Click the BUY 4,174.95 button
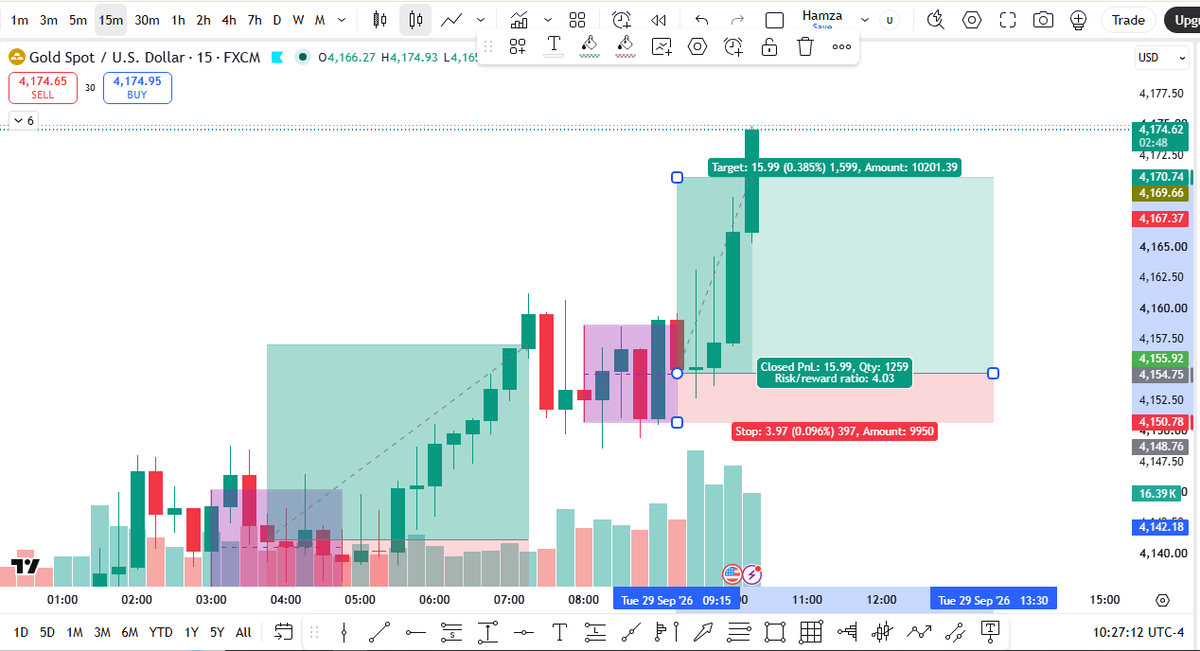The image size is (1200, 651). 137,88
